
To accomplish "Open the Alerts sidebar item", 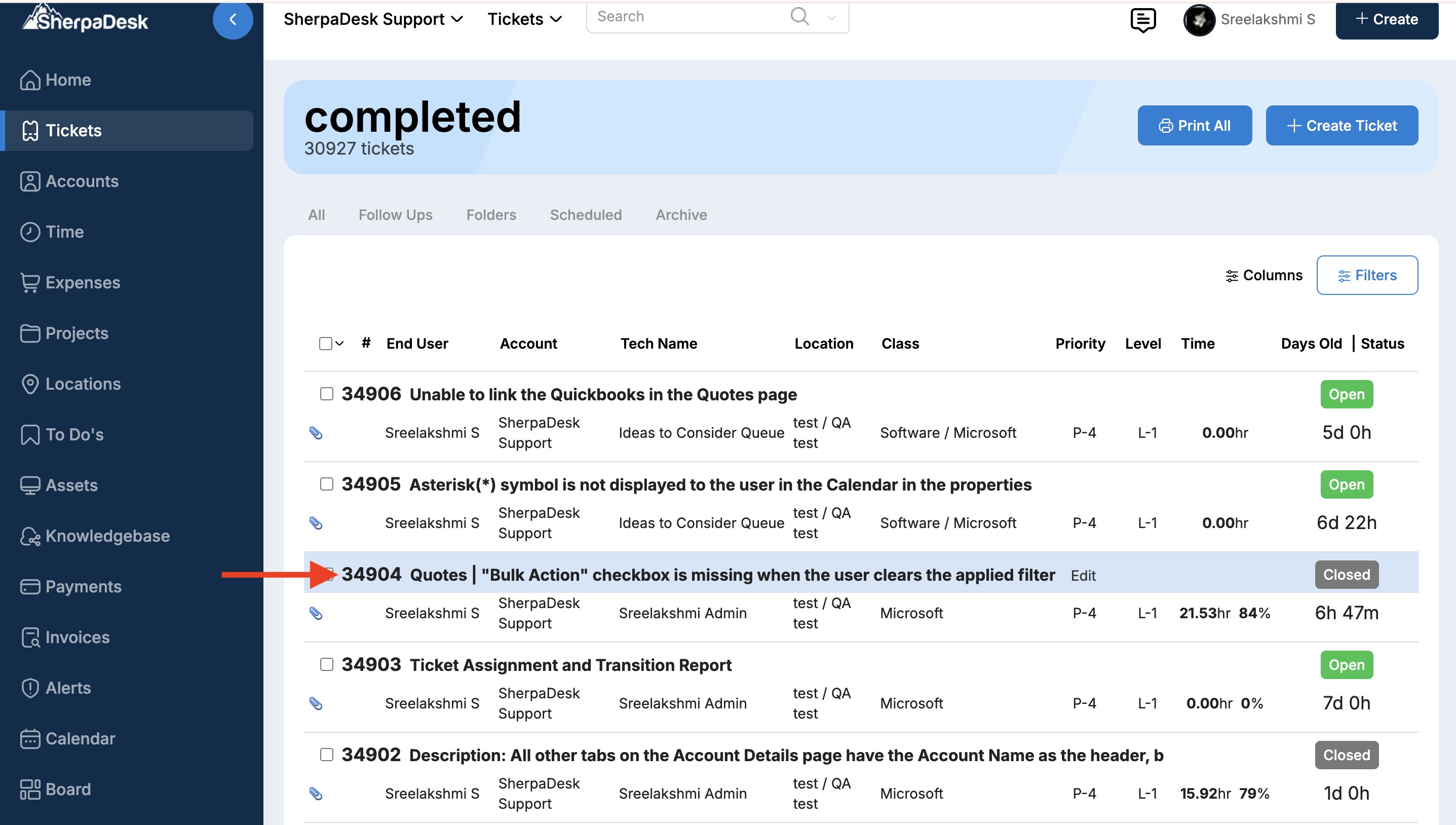I will point(68,688).
